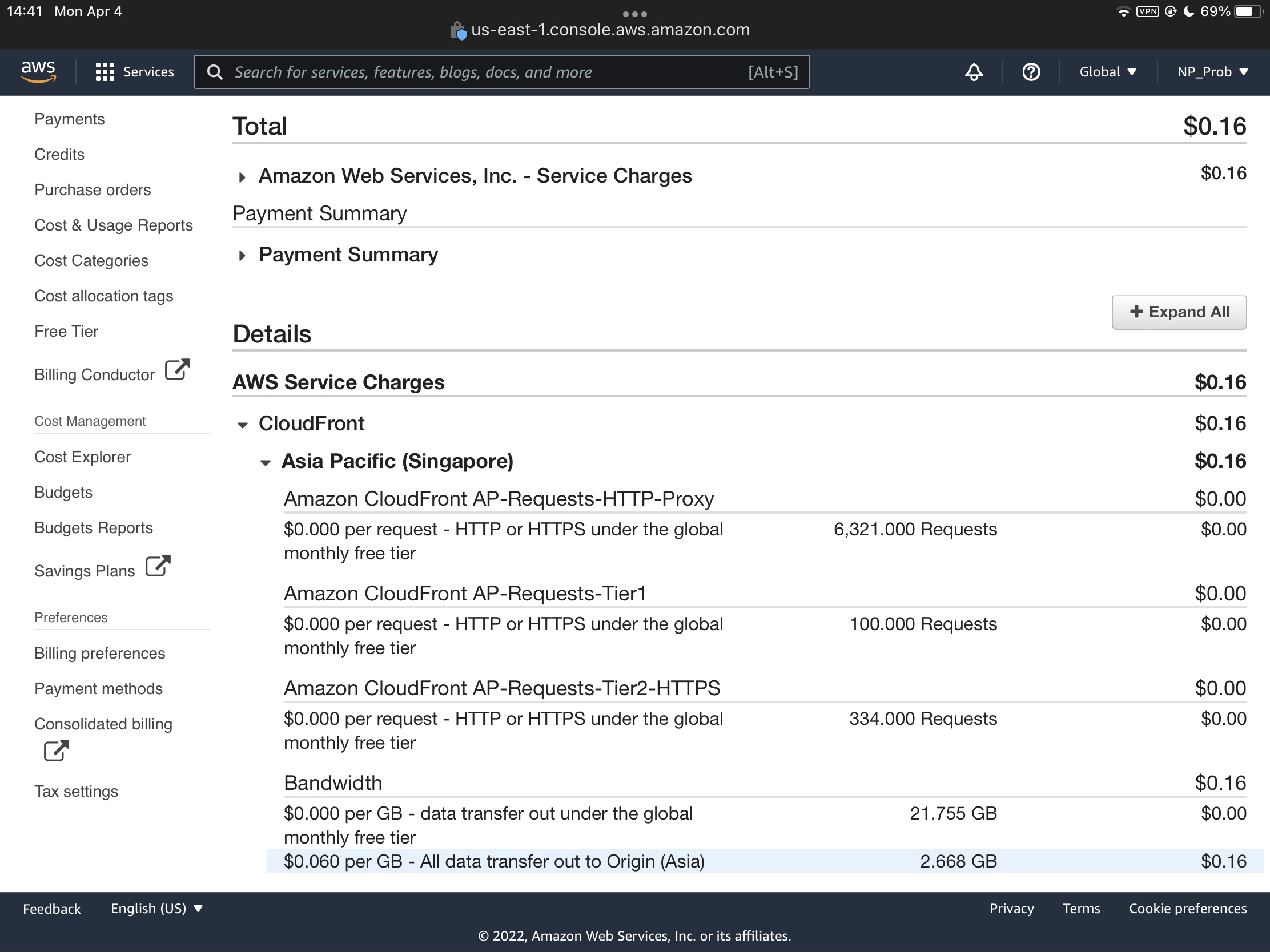Open Consolidated billing external link icon
Screen dimensions: 1270x952
point(57,751)
